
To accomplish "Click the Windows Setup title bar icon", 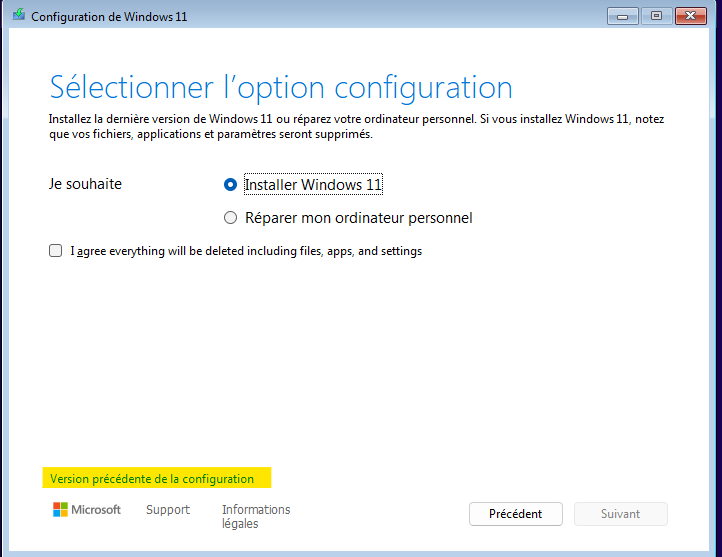I will [x=19, y=16].
